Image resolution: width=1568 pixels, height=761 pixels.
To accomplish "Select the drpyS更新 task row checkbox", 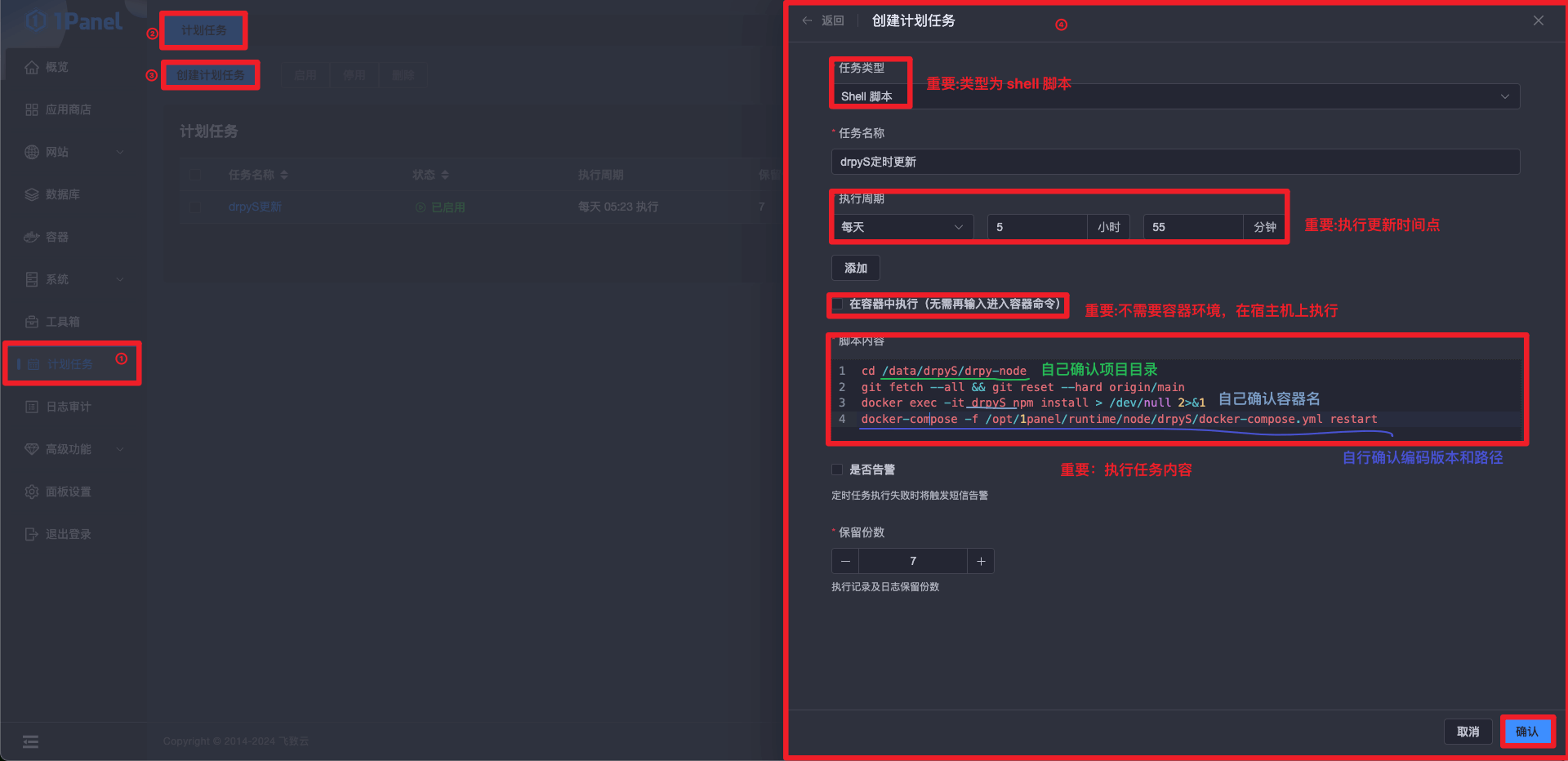I will tap(195, 207).
